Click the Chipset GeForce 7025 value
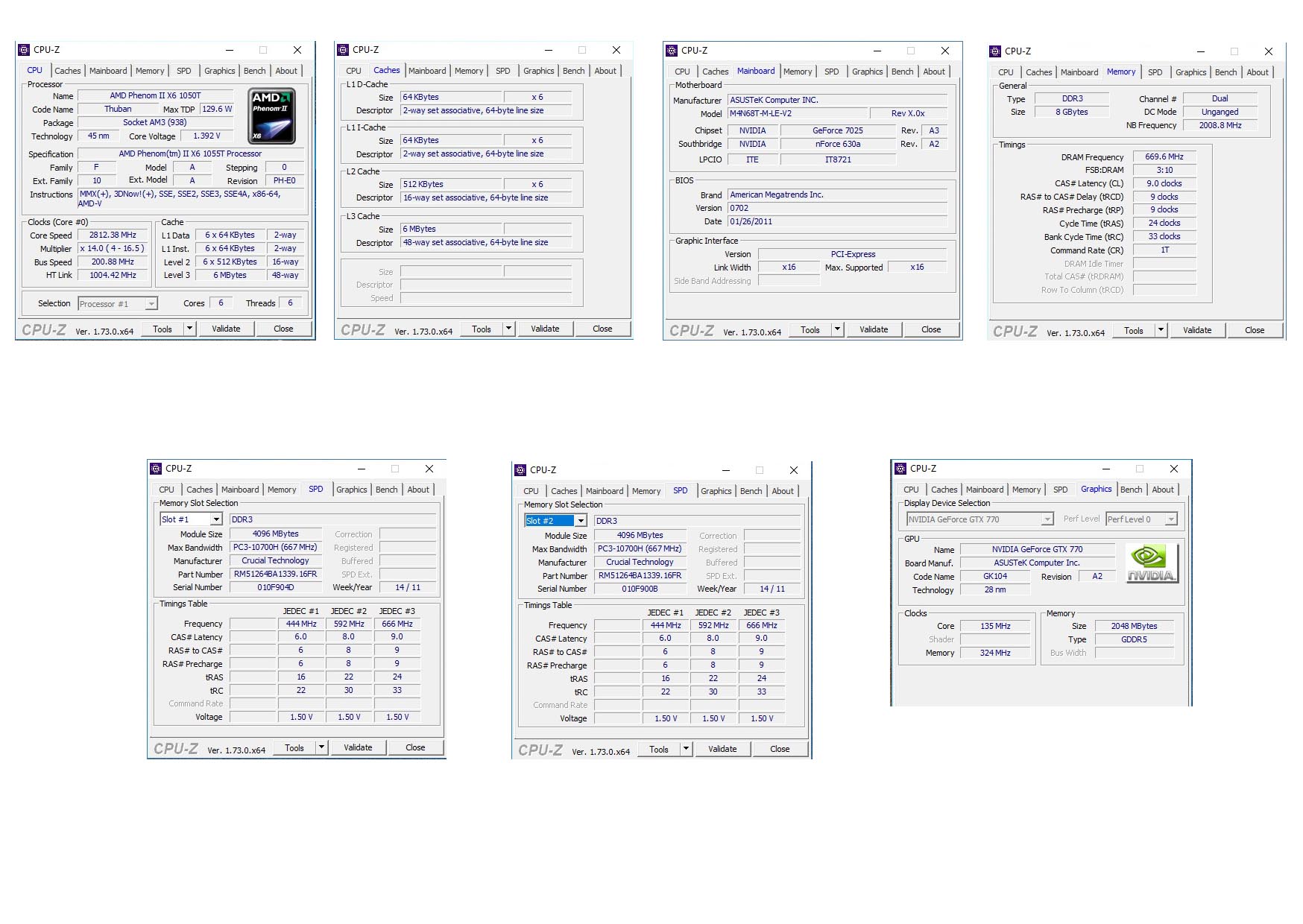 point(837,130)
